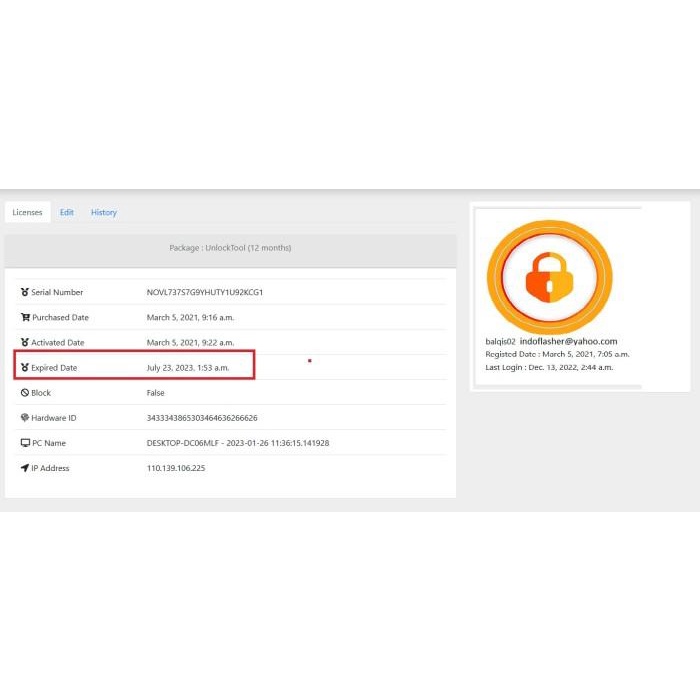This screenshot has height=700, width=700.
Task: Click the PC Name monitor icon
Action: 25,443
